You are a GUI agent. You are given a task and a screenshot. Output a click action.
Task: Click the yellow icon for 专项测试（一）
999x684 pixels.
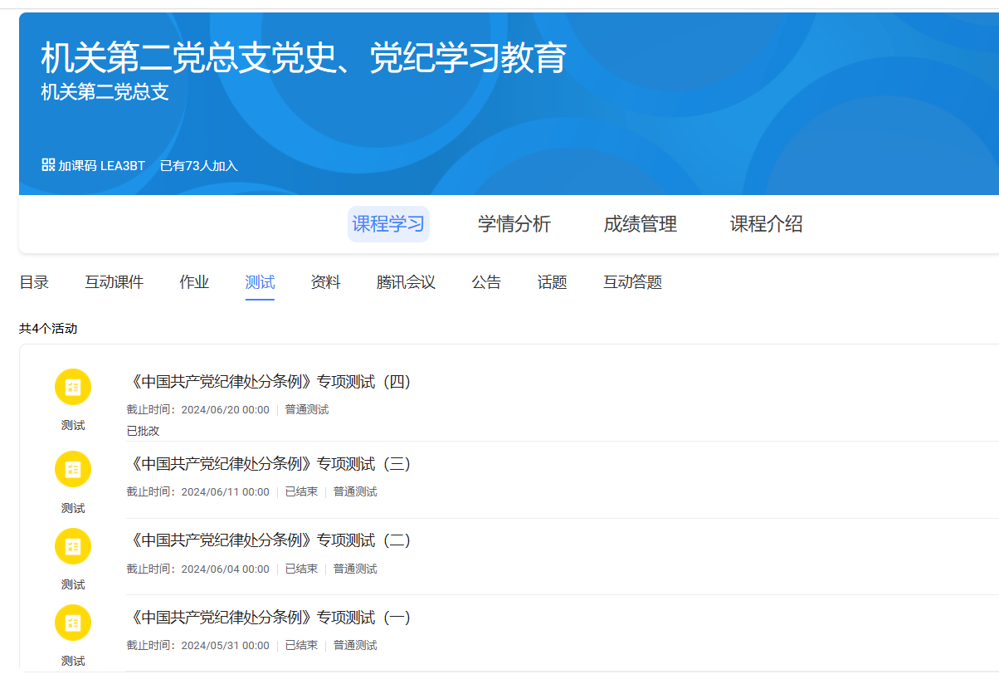[x=73, y=622]
